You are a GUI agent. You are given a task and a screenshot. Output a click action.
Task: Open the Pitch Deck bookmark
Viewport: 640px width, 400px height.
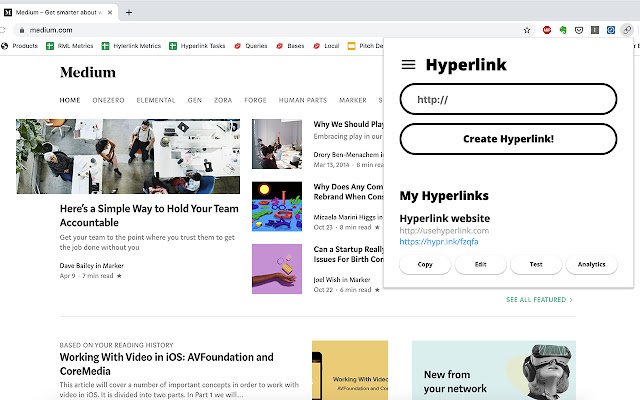pos(365,46)
